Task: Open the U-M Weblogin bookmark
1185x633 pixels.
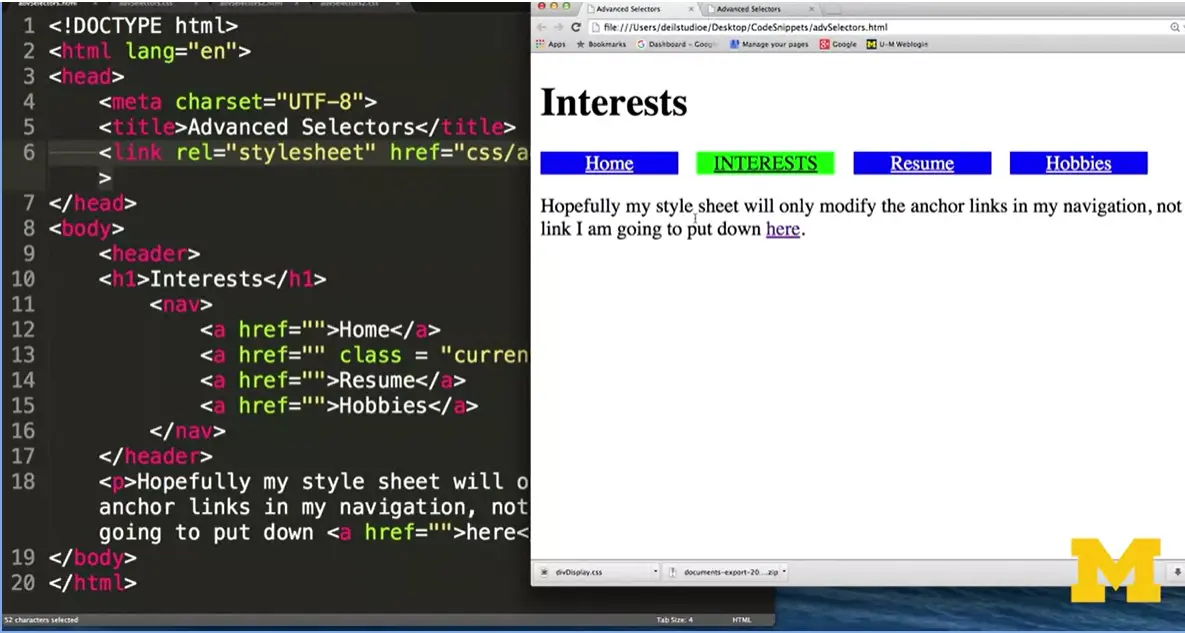Action: [x=897, y=44]
